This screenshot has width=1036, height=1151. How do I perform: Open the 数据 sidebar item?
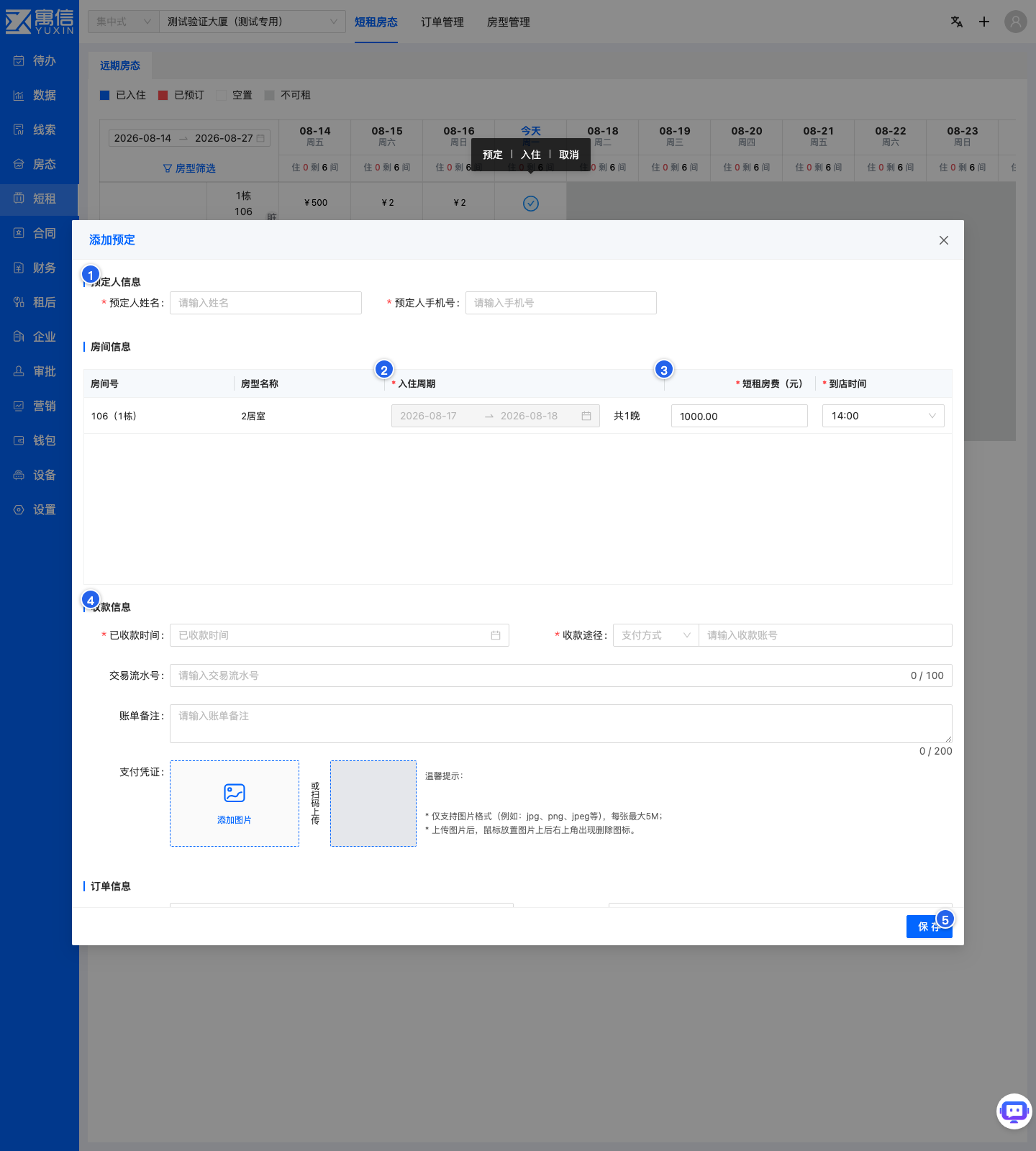pos(39,95)
